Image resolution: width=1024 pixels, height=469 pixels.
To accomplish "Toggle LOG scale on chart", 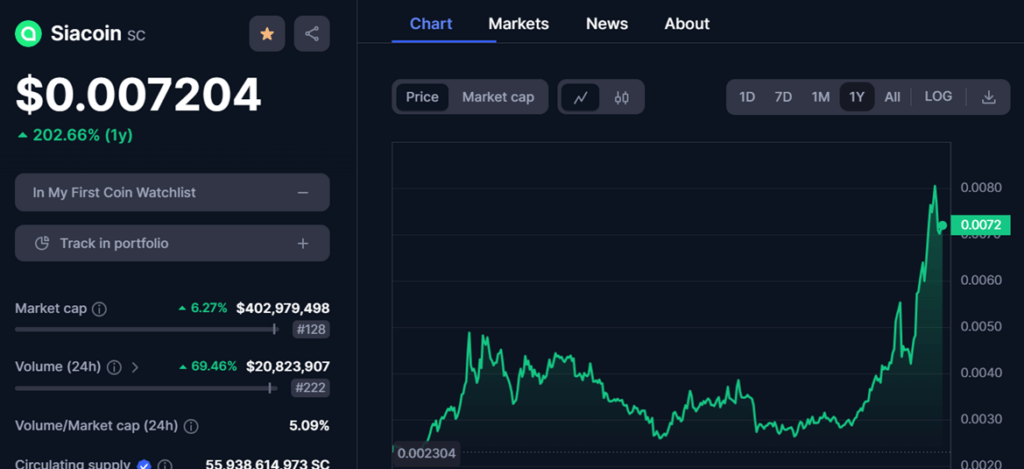I will 938,97.
